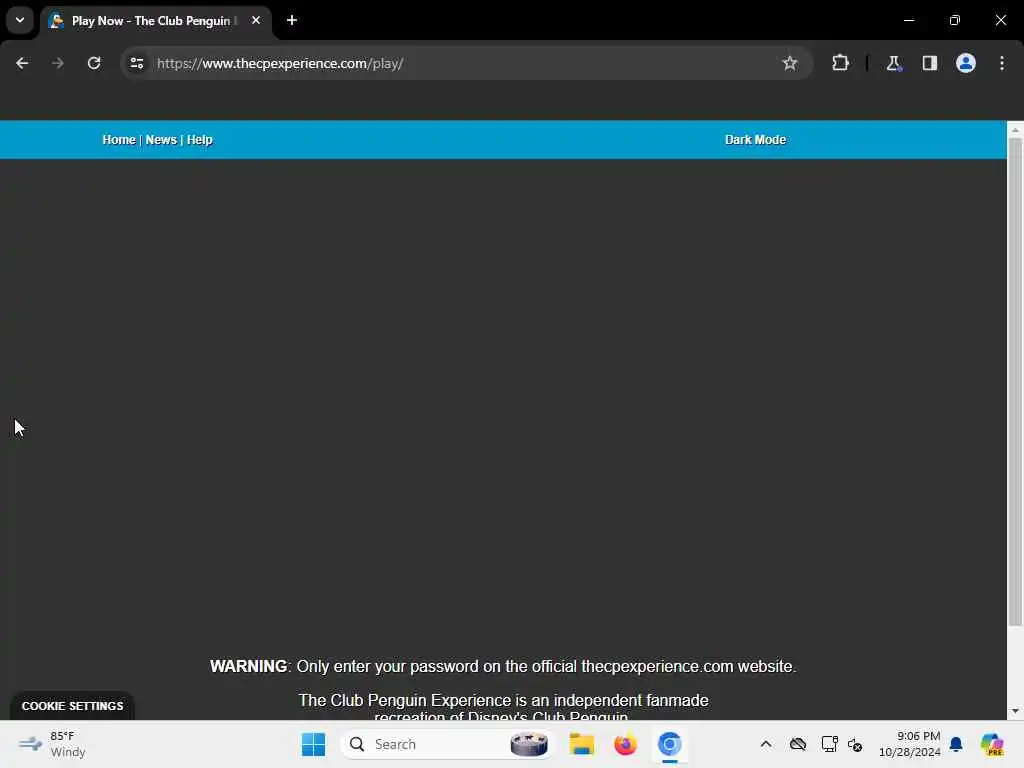
Task: Show hidden system tray icons
Action: [x=766, y=744]
